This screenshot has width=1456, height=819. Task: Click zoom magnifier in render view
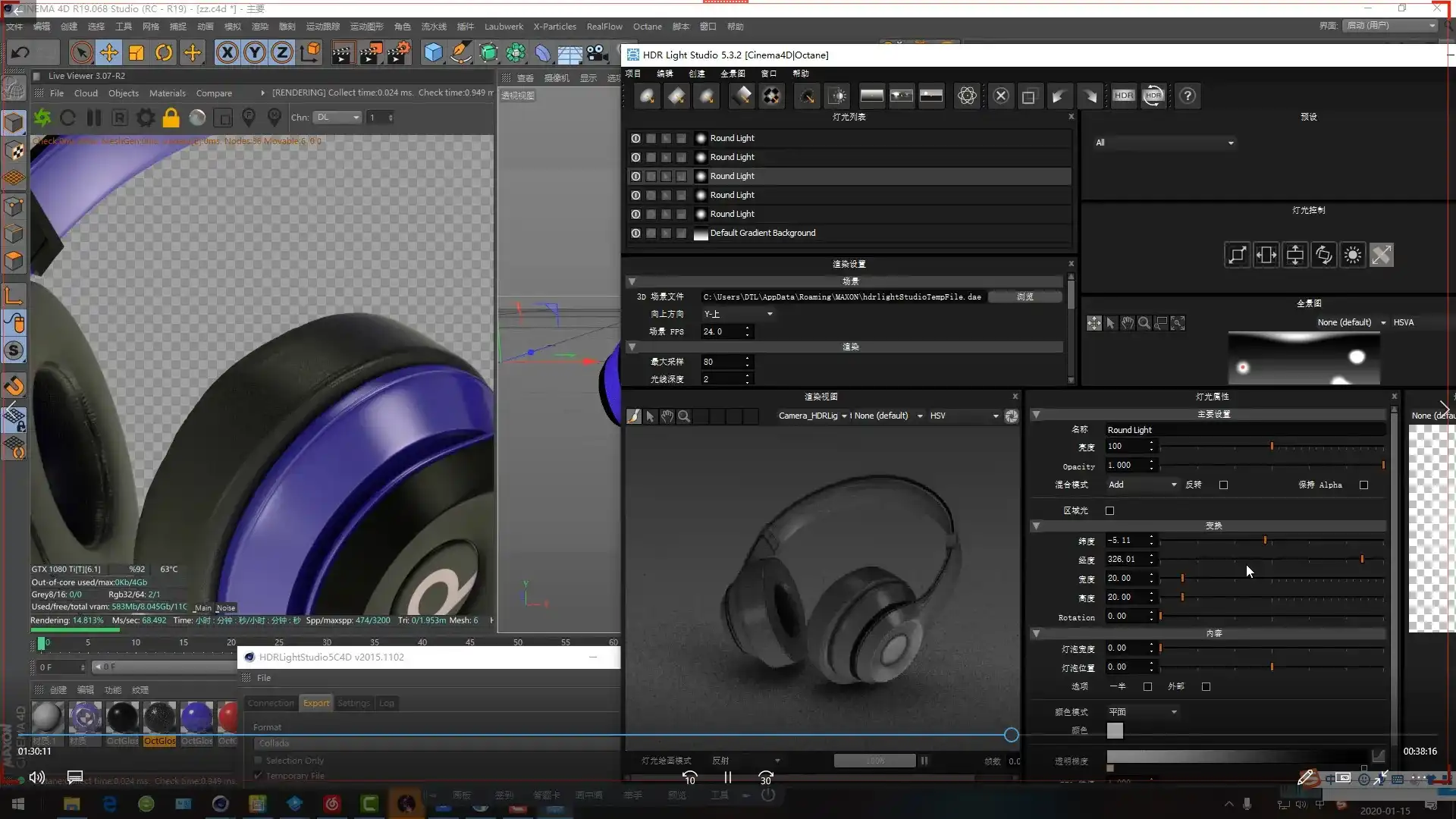pyautogui.click(x=684, y=416)
